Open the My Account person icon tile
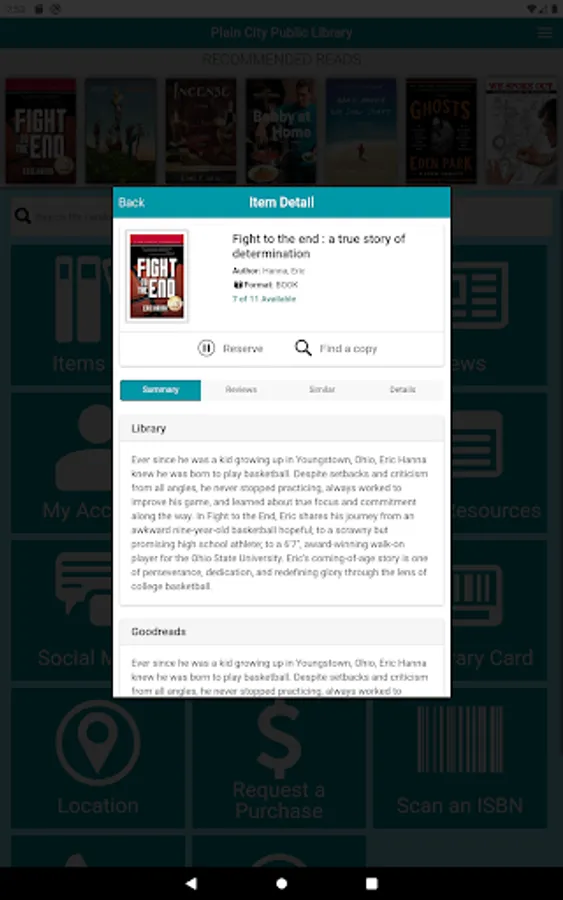The image size is (563, 900). (x=62, y=463)
